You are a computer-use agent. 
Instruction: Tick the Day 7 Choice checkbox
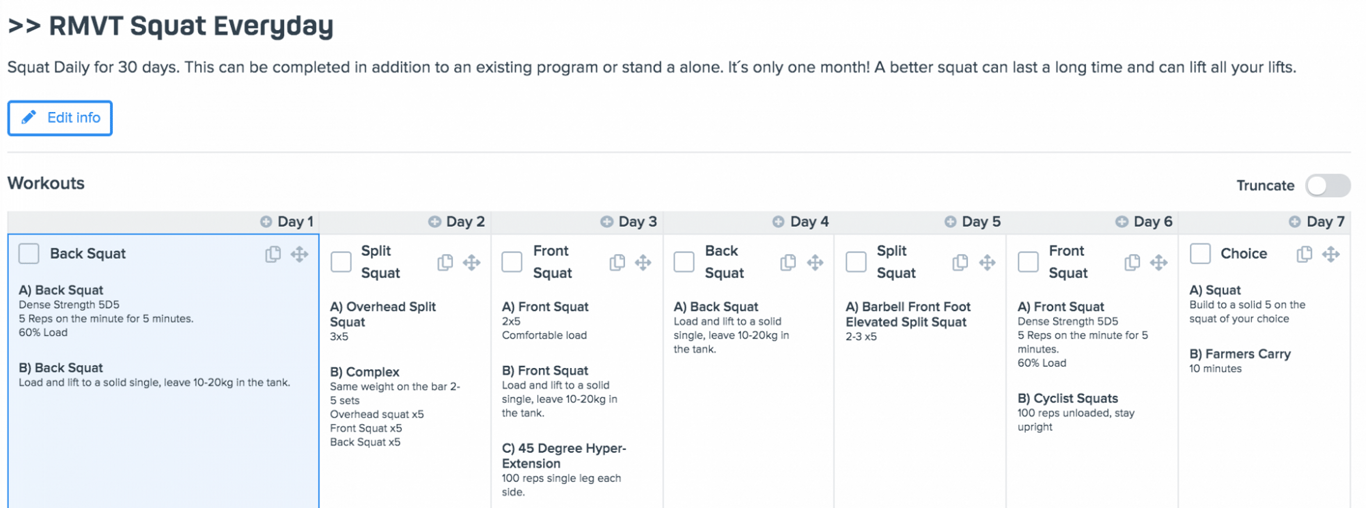click(1200, 254)
